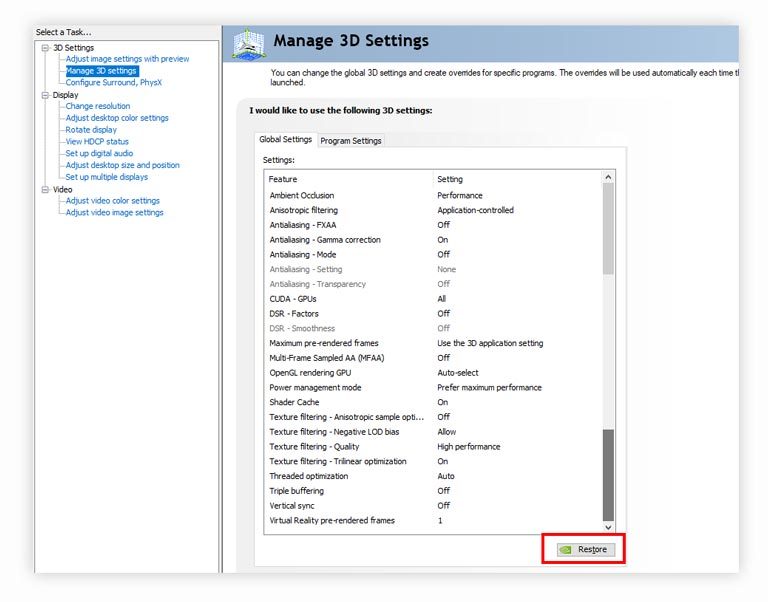
Task: Collapse the Video tree node
Action: pyautogui.click(x=46, y=190)
